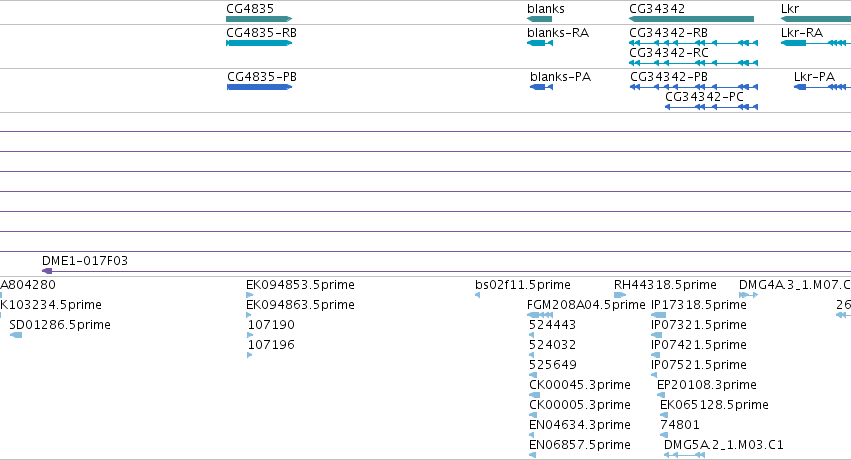
Task: Click the CG34342 gene label
Action: (x=657, y=9)
